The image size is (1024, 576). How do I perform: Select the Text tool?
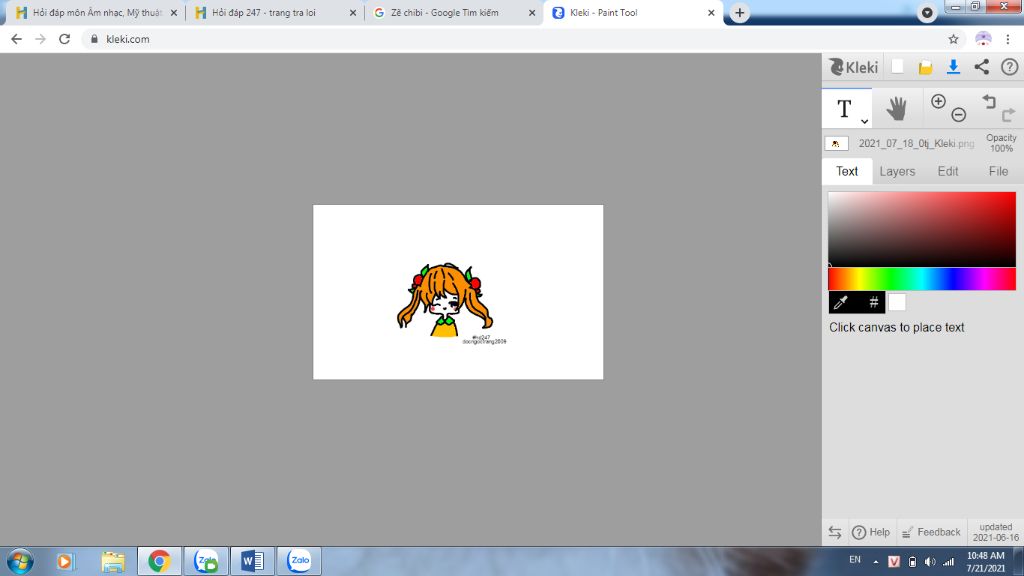click(844, 109)
